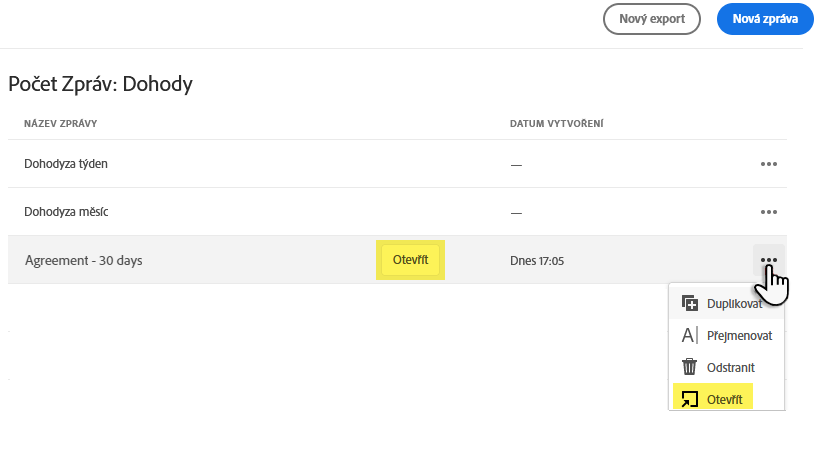This screenshot has height=455, width=830.
Task: Select the Agreement - 30 days report name
Action: [x=83, y=260]
